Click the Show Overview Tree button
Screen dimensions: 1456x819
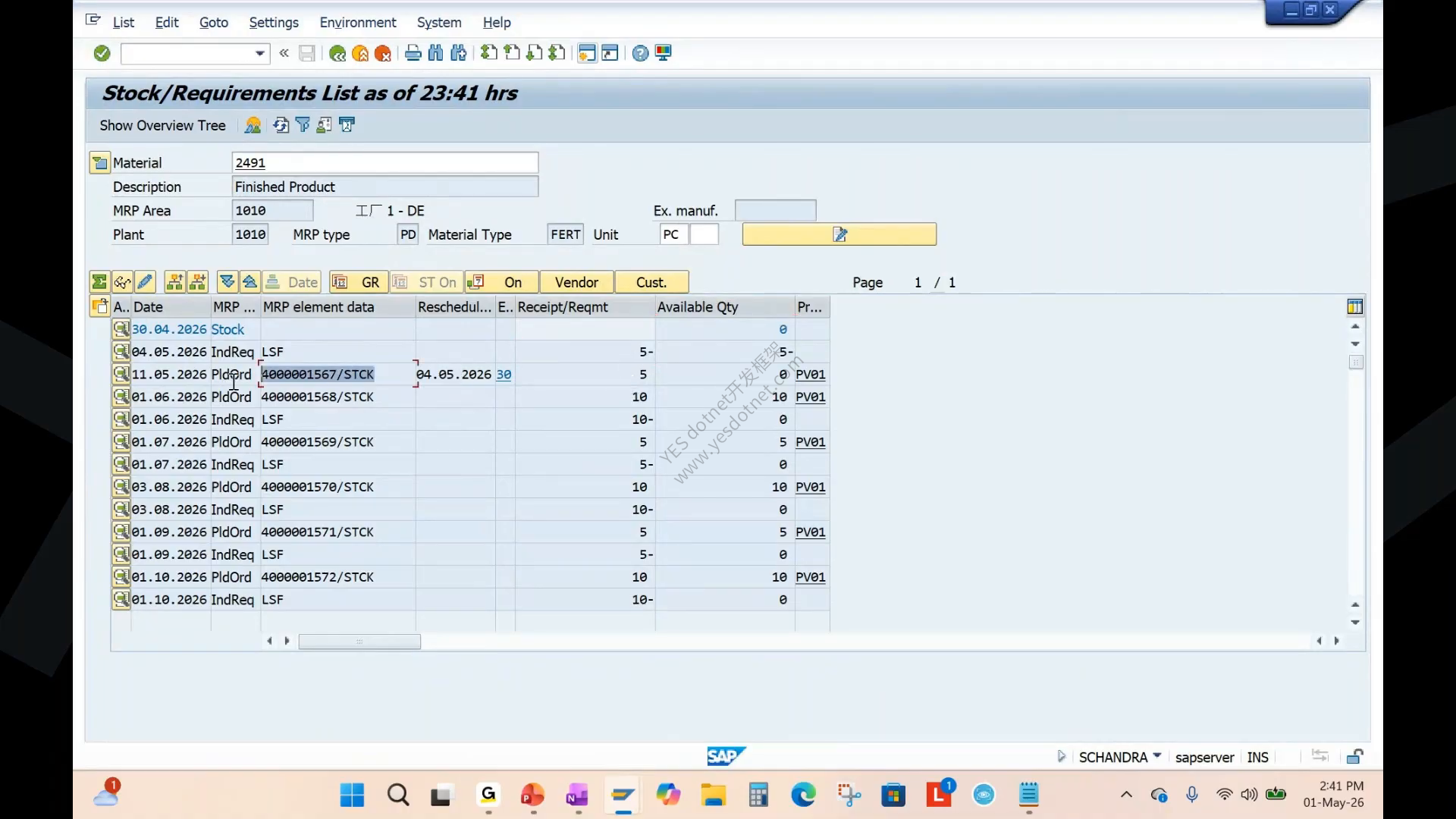pos(162,126)
